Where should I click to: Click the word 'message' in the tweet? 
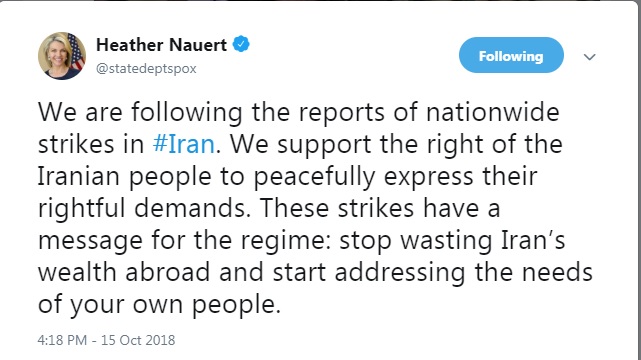[90, 241]
